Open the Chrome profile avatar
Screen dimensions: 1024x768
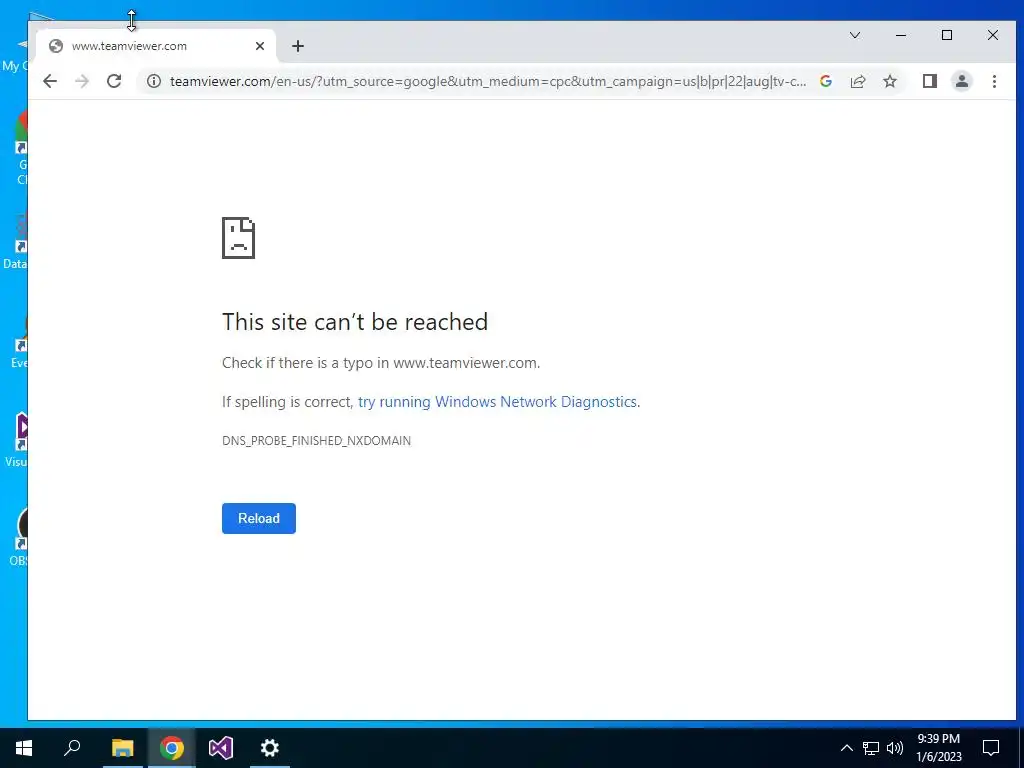961,81
